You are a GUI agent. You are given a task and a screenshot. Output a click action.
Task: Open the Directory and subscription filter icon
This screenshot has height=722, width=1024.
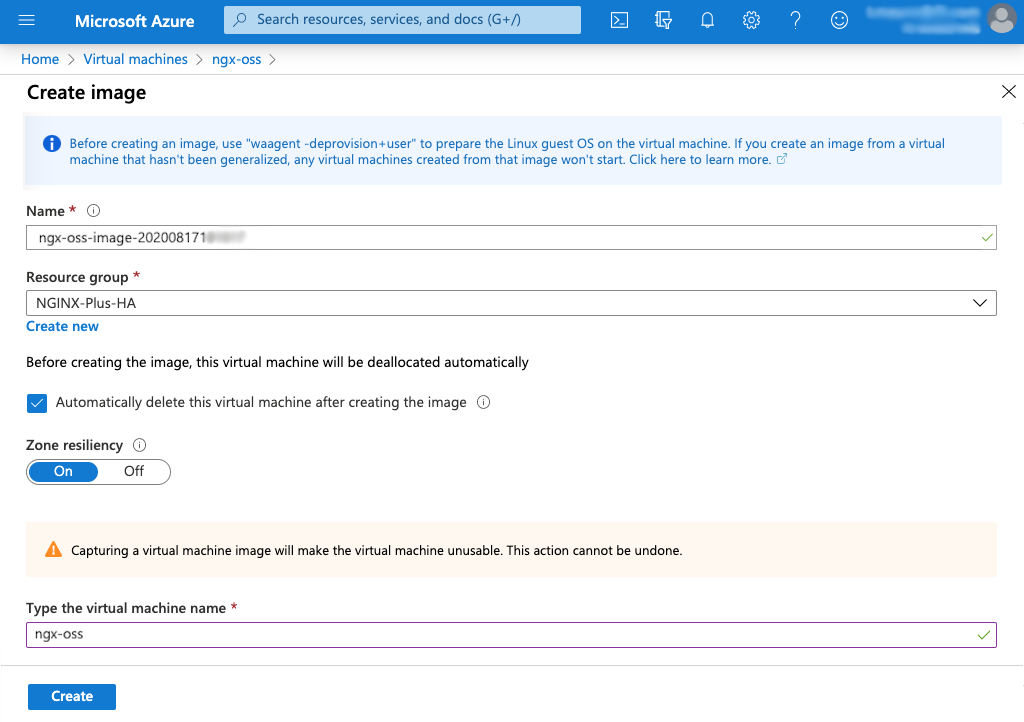coord(663,20)
